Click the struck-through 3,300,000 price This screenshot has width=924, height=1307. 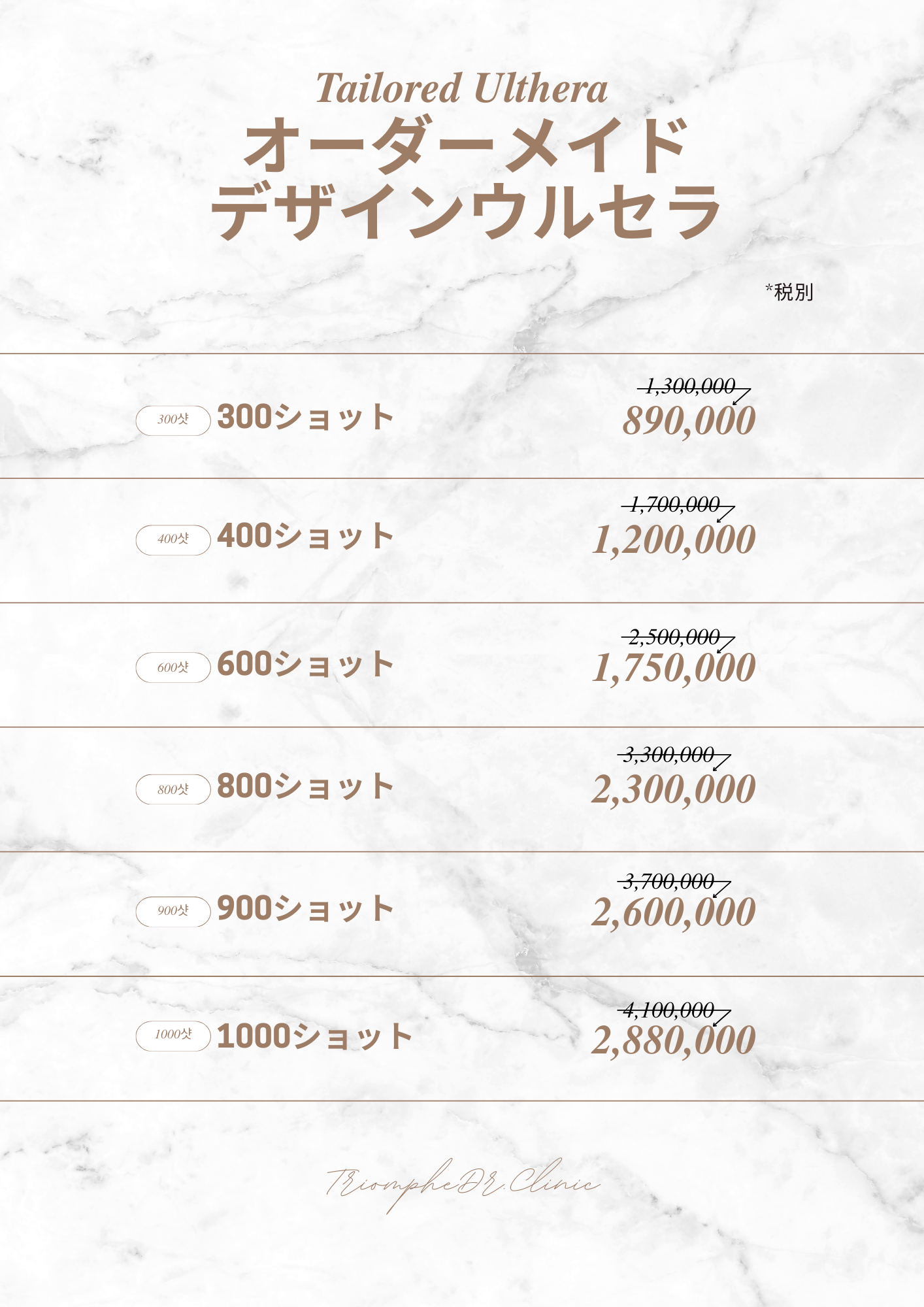tap(668, 755)
